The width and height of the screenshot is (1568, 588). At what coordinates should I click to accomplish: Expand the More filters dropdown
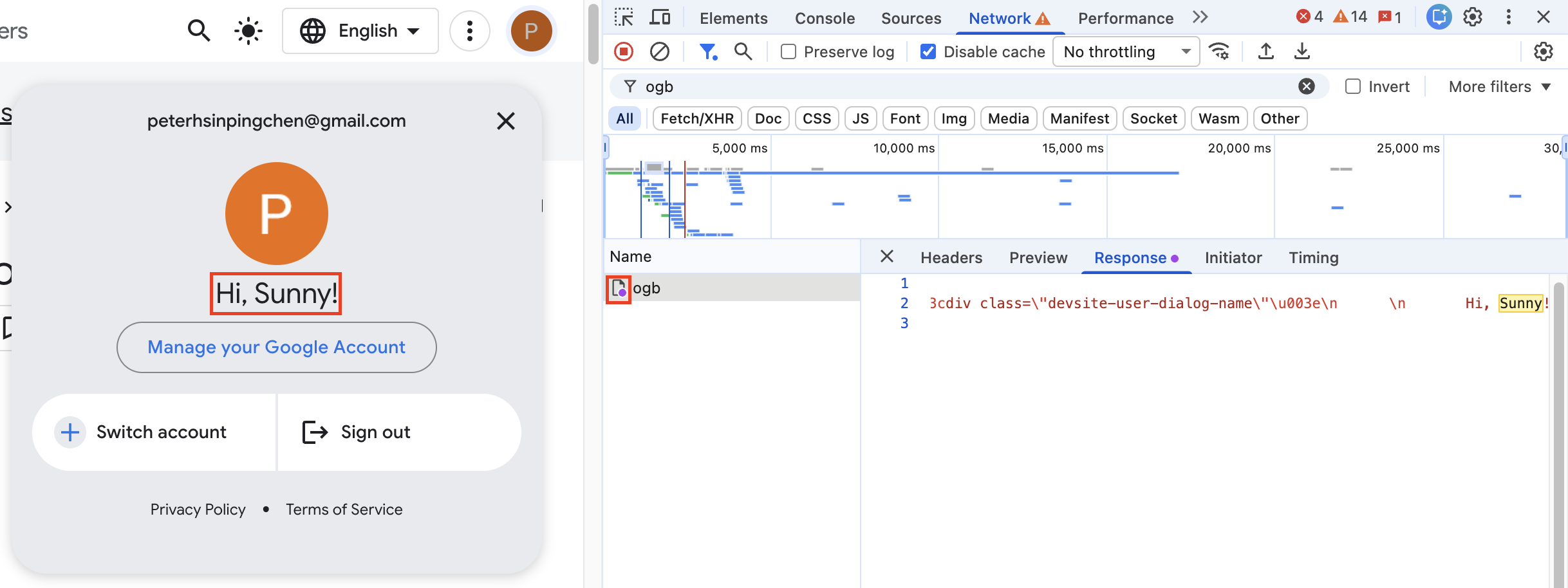1500,86
